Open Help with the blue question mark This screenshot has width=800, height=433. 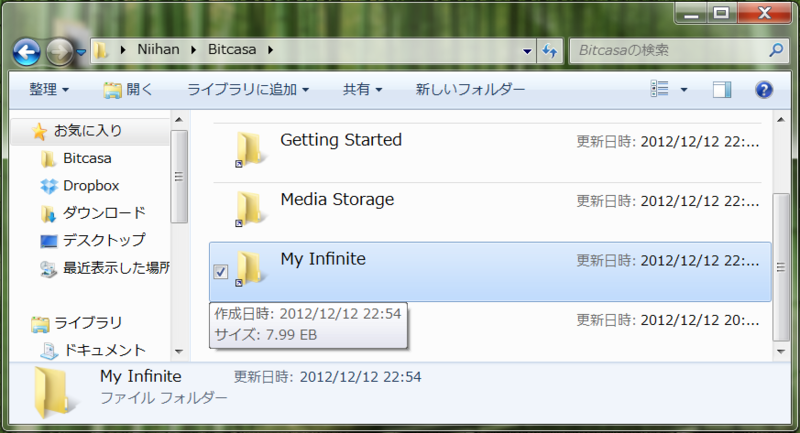[x=763, y=90]
